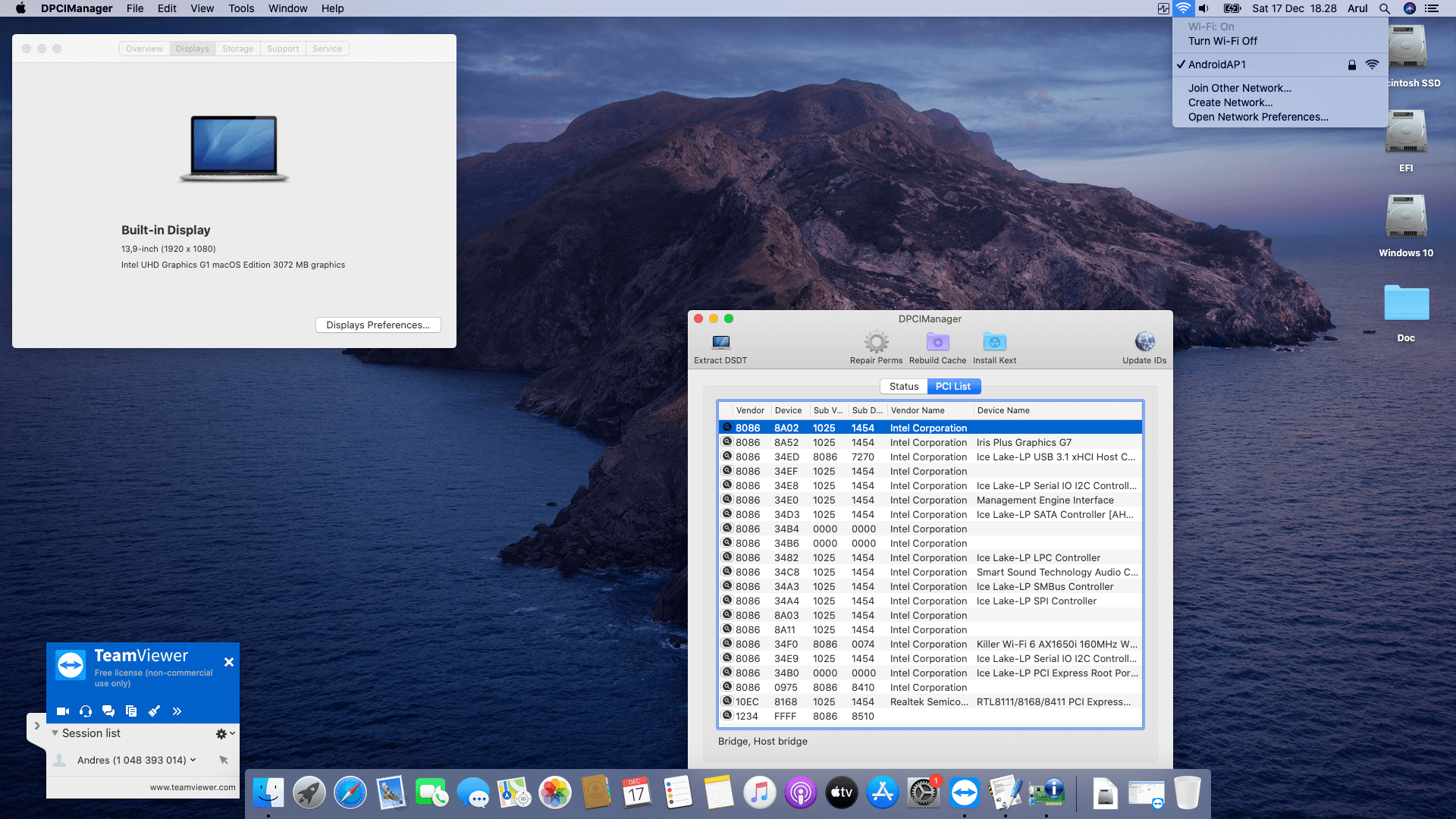The height and width of the screenshot is (819, 1456).
Task: Select AndroidAP1 checked network
Action: pyautogui.click(x=1217, y=64)
